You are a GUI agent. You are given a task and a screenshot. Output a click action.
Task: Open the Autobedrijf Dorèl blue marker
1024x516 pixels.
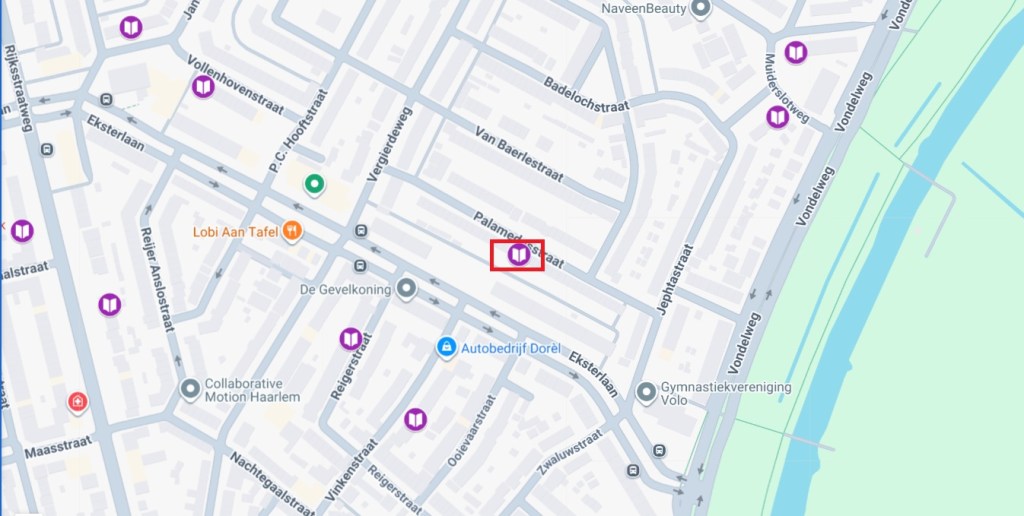[x=446, y=347]
